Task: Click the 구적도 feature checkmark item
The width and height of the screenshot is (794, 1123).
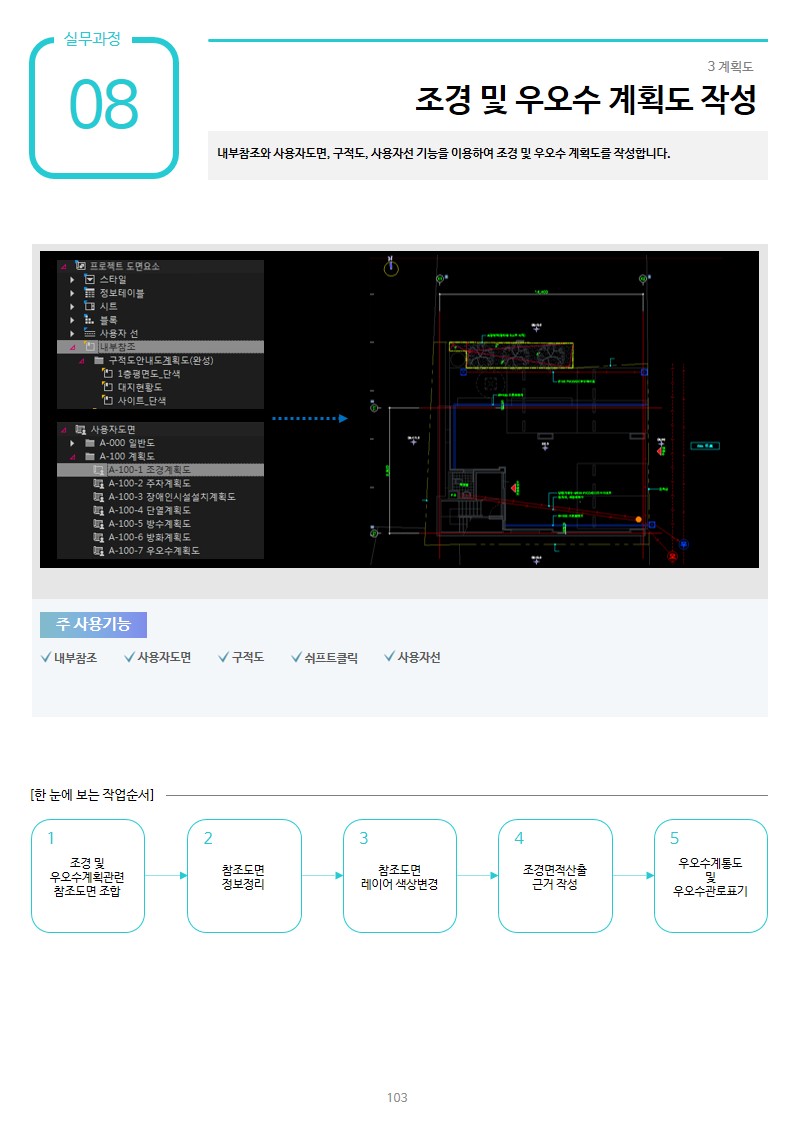Action: [241, 657]
